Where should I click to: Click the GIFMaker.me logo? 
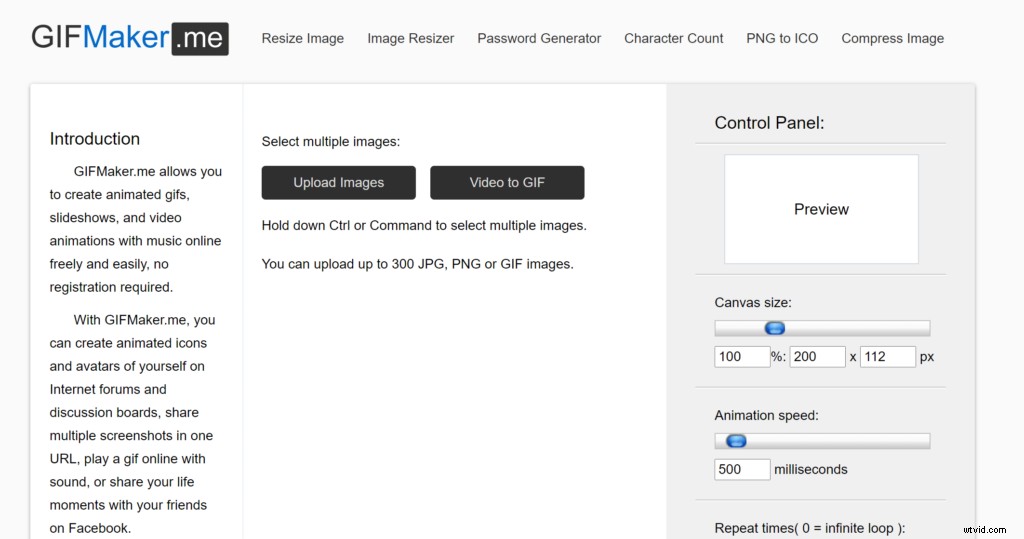tap(130, 38)
